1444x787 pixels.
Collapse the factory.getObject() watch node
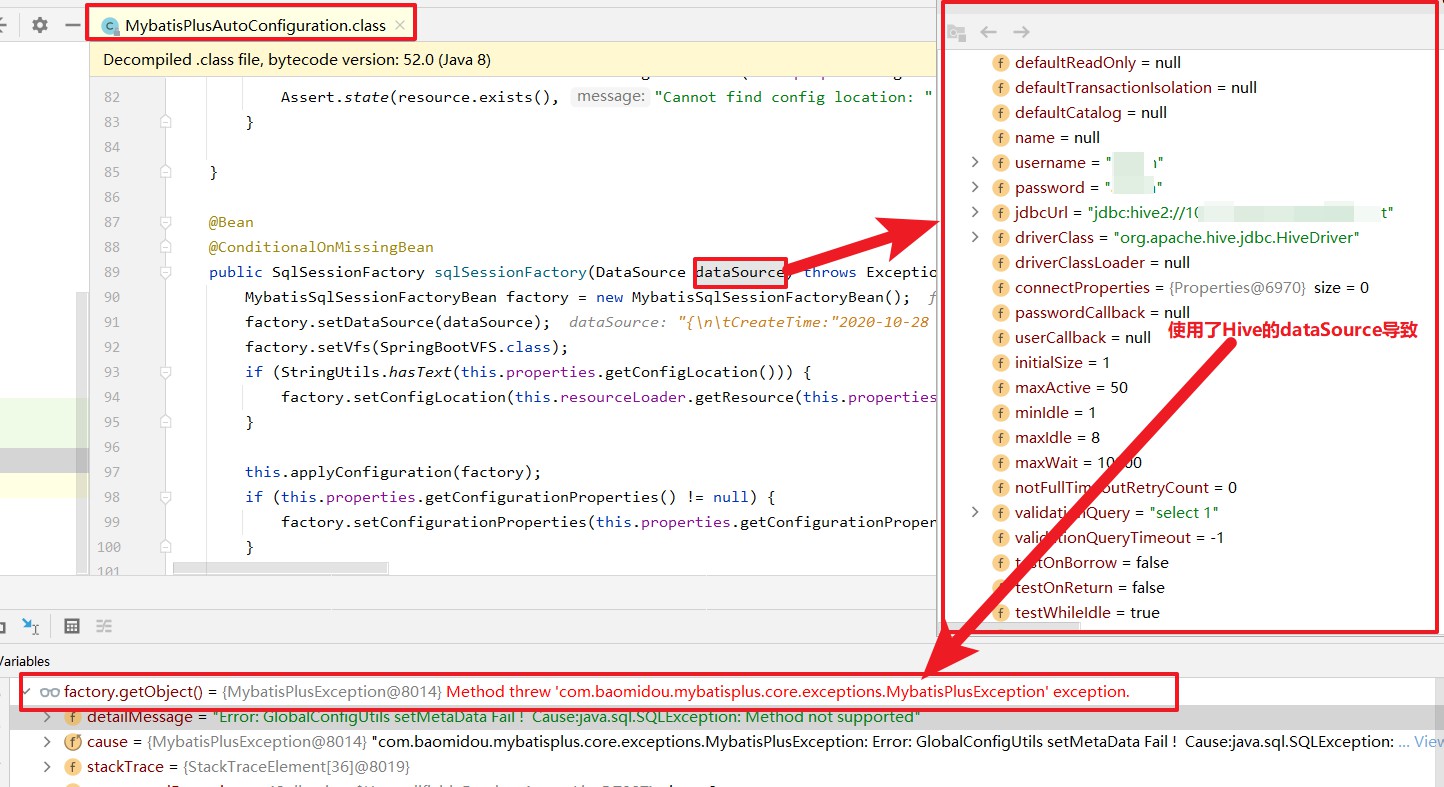[25, 692]
